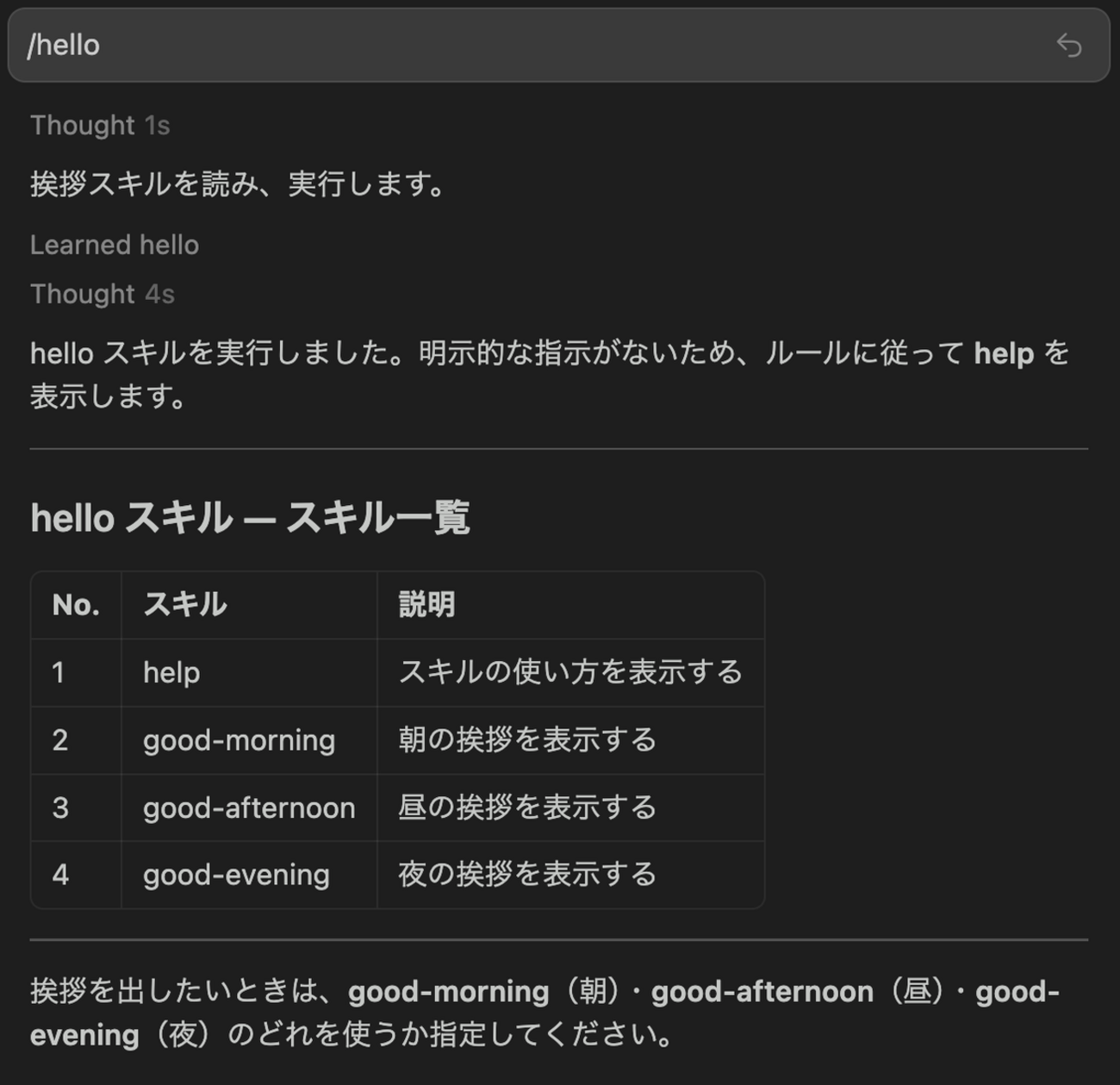This screenshot has width=1120, height=1085.
Task: Click the "スキルの使い方を表示する" description cell
Action: [x=569, y=672]
